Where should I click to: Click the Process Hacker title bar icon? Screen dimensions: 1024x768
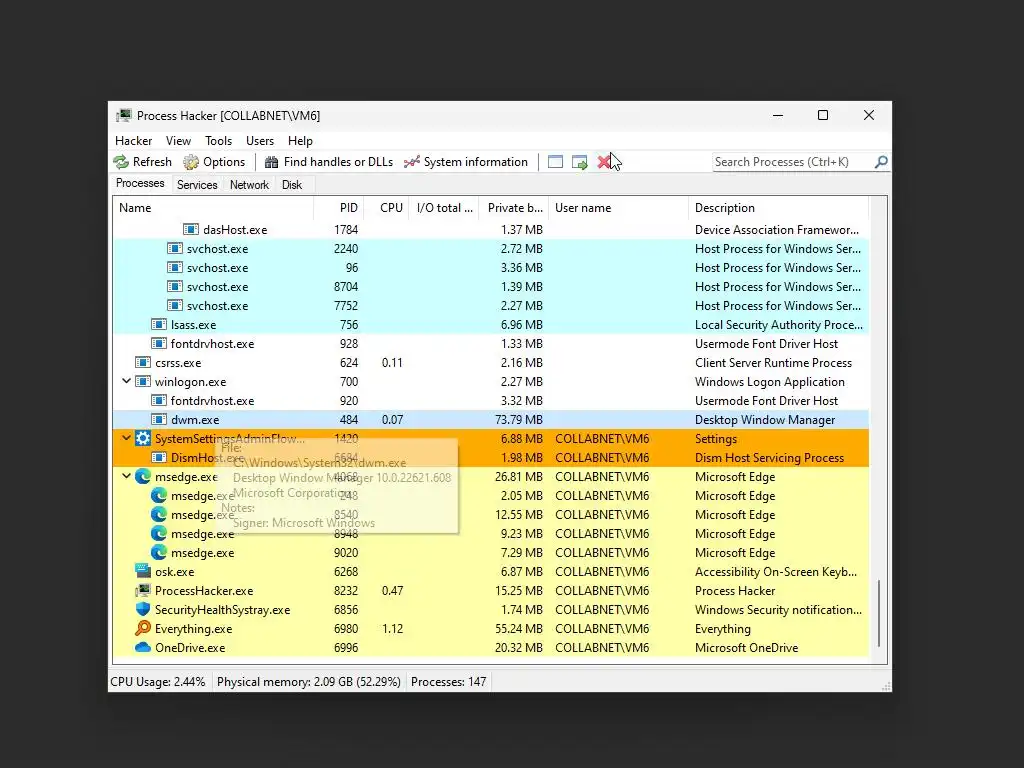(123, 116)
